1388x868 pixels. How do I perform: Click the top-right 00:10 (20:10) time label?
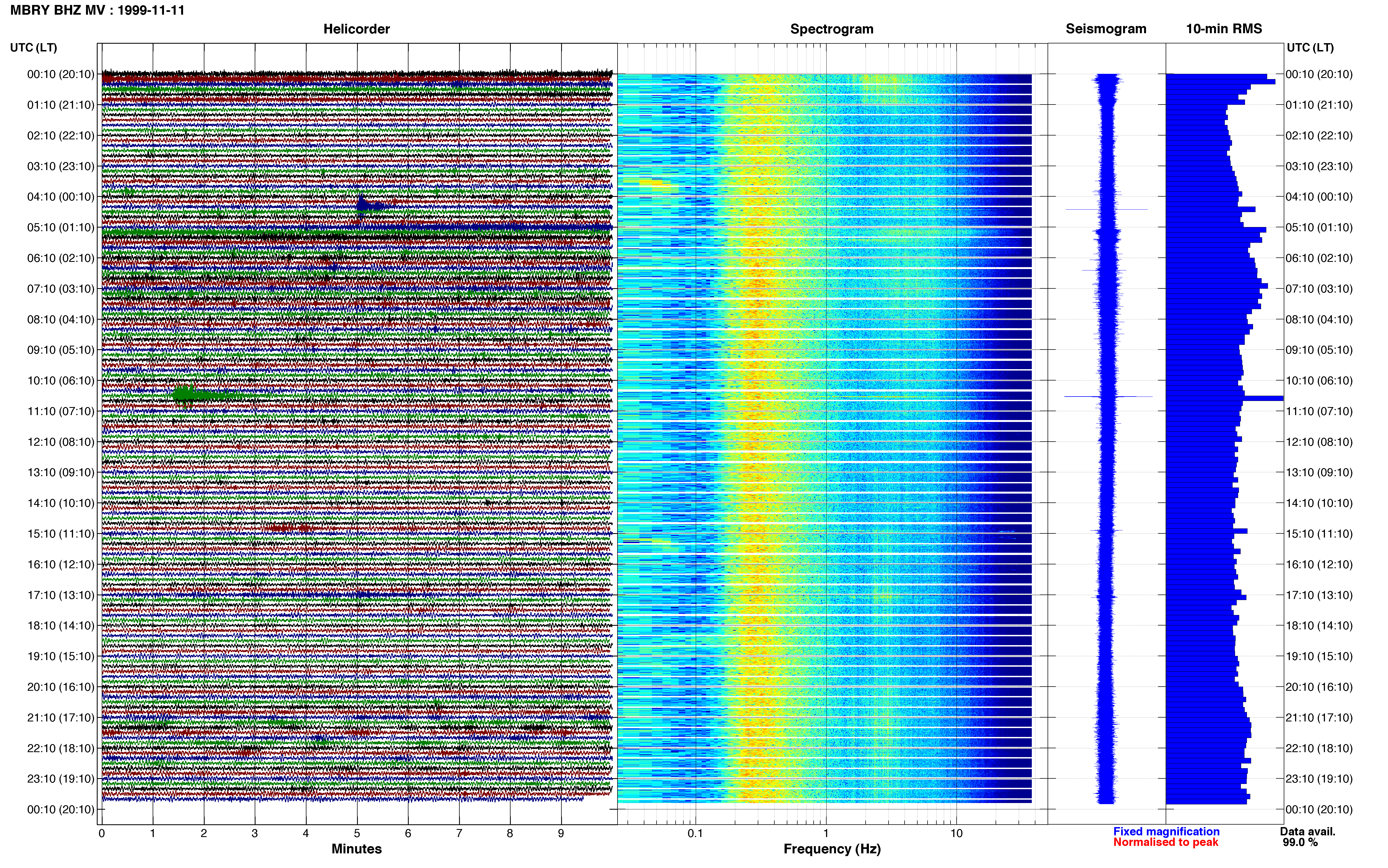point(1319,74)
